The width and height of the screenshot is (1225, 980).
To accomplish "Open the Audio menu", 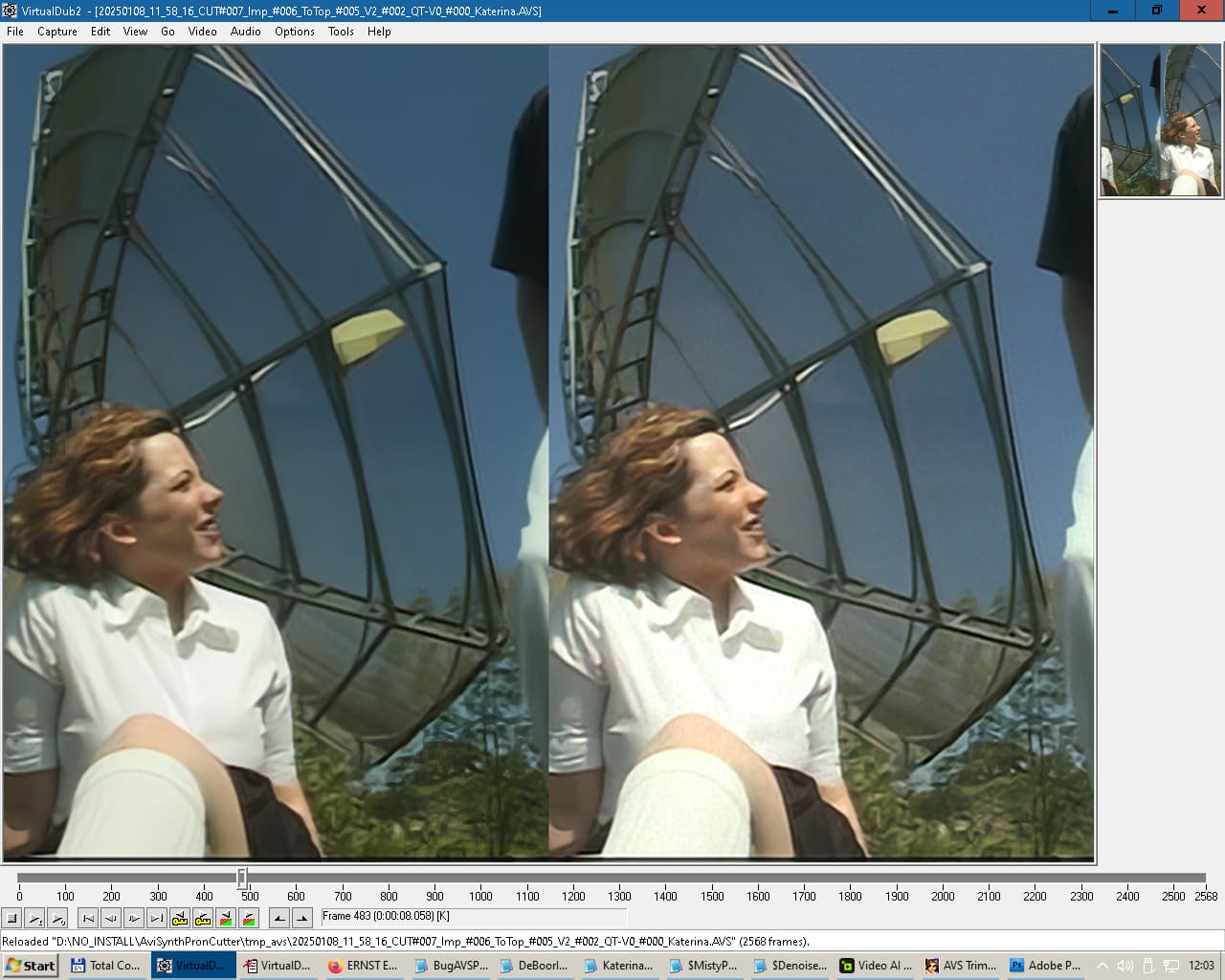I will click(x=245, y=32).
